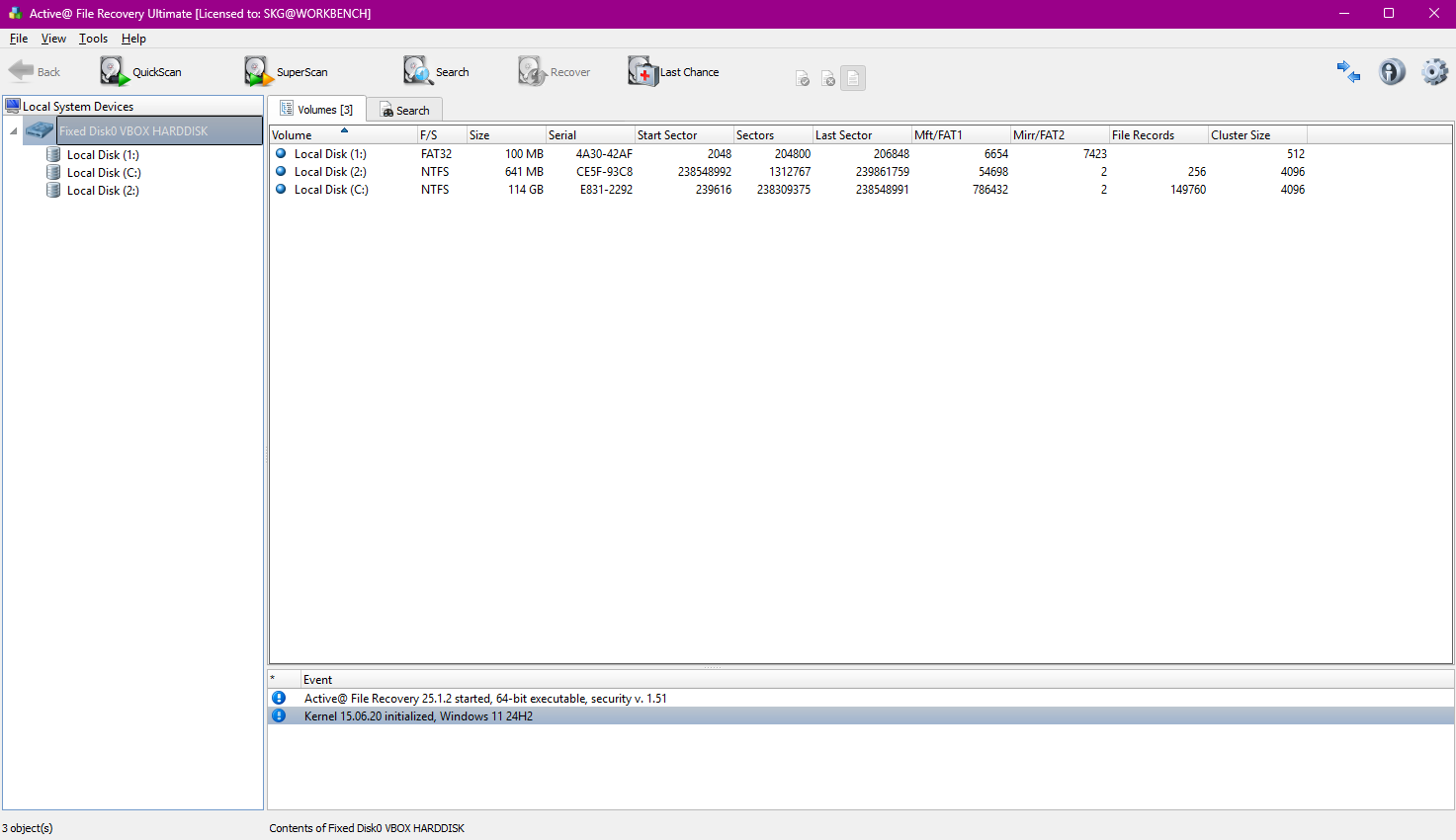Screen dimensions: 1456x840
Task: Sort by File Records column header
Action: [x=1158, y=134]
